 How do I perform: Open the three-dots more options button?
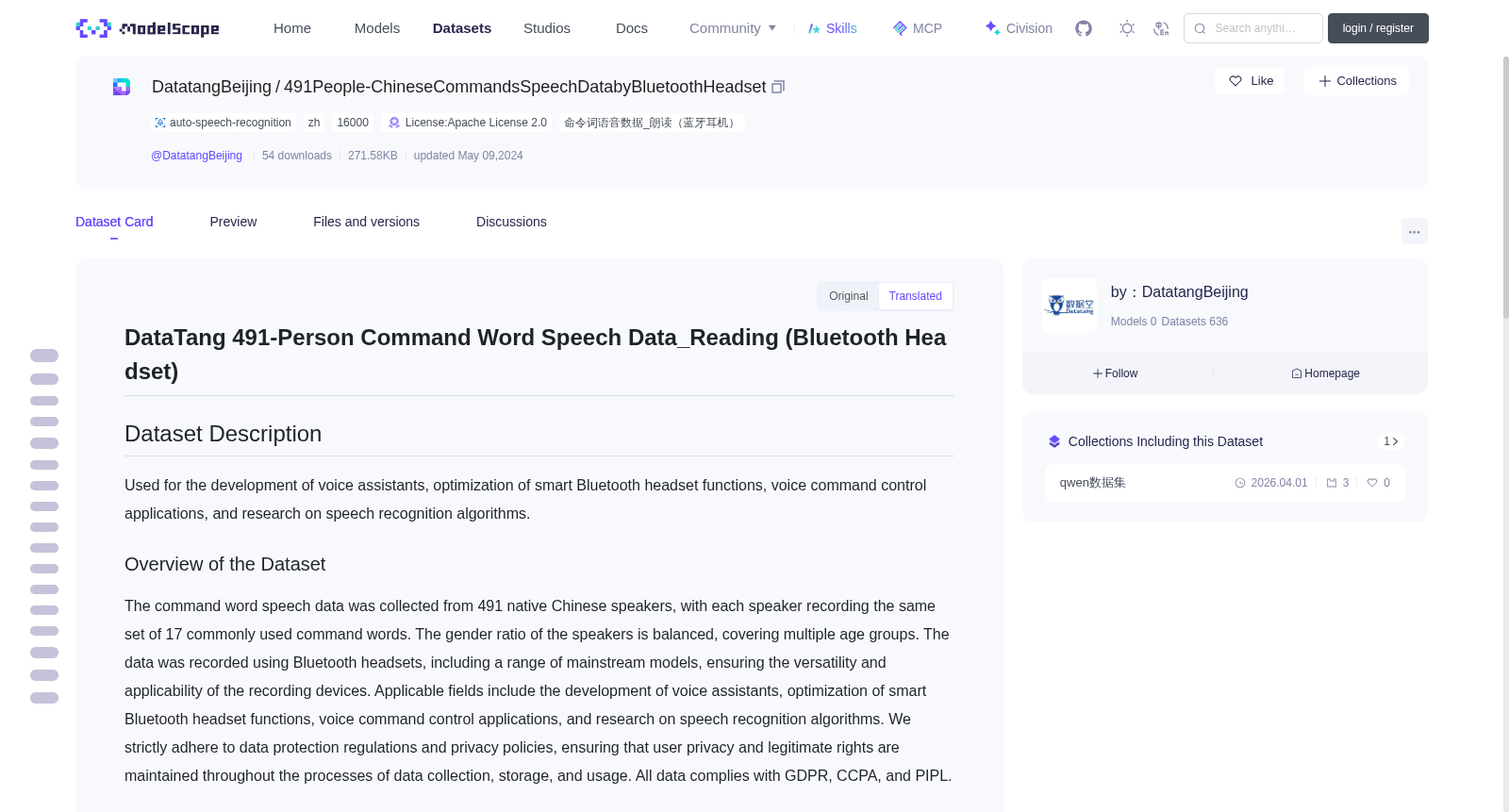[1414, 231]
